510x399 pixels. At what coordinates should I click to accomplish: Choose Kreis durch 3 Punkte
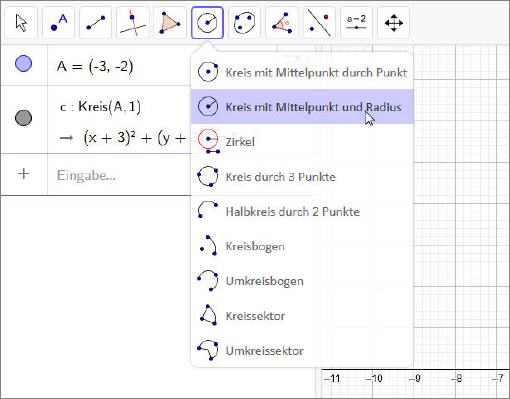click(x=302, y=177)
